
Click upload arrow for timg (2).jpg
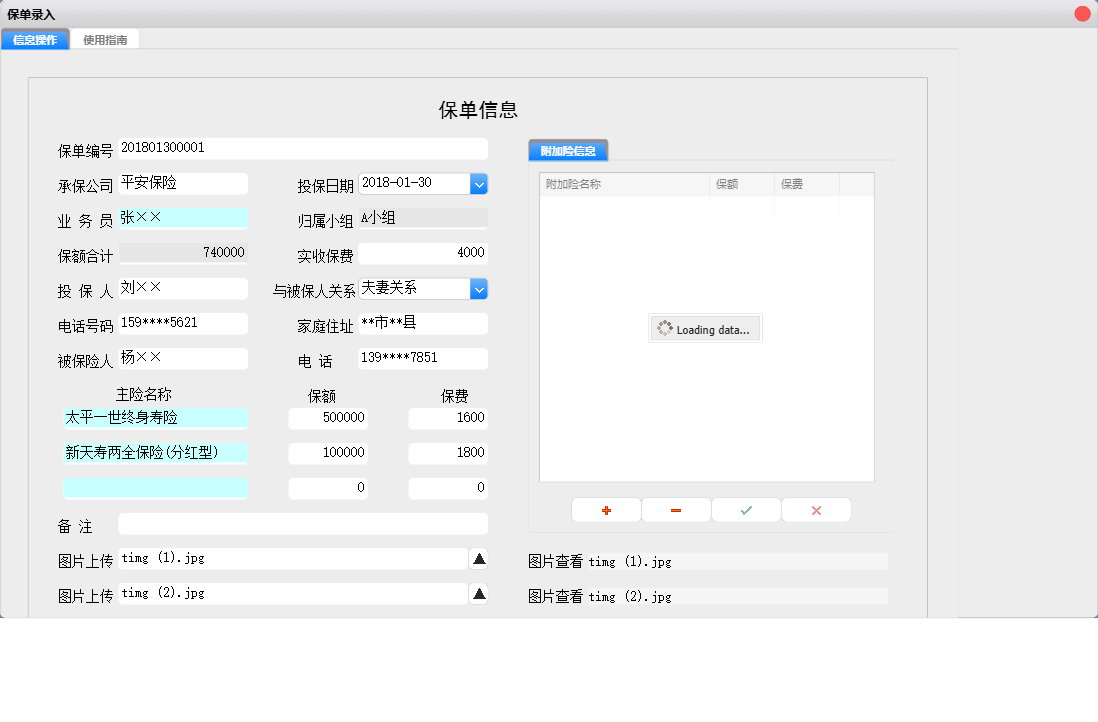point(479,594)
